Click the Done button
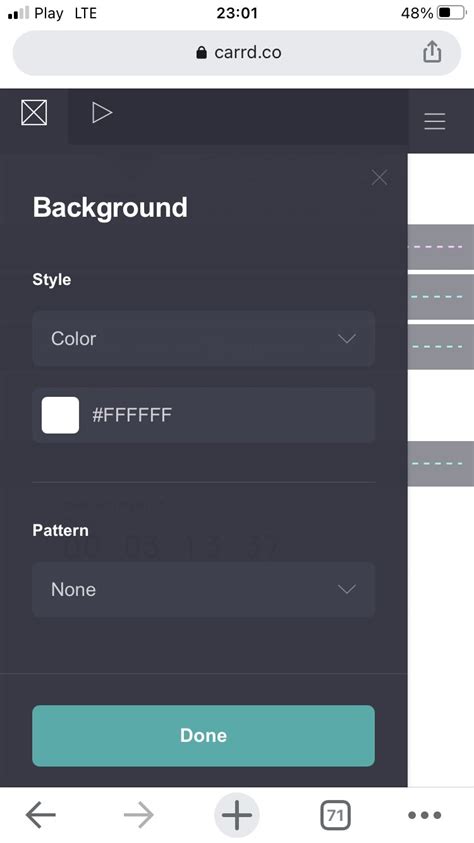The width and height of the screenshot is (474, 843). tap(203, 735)
